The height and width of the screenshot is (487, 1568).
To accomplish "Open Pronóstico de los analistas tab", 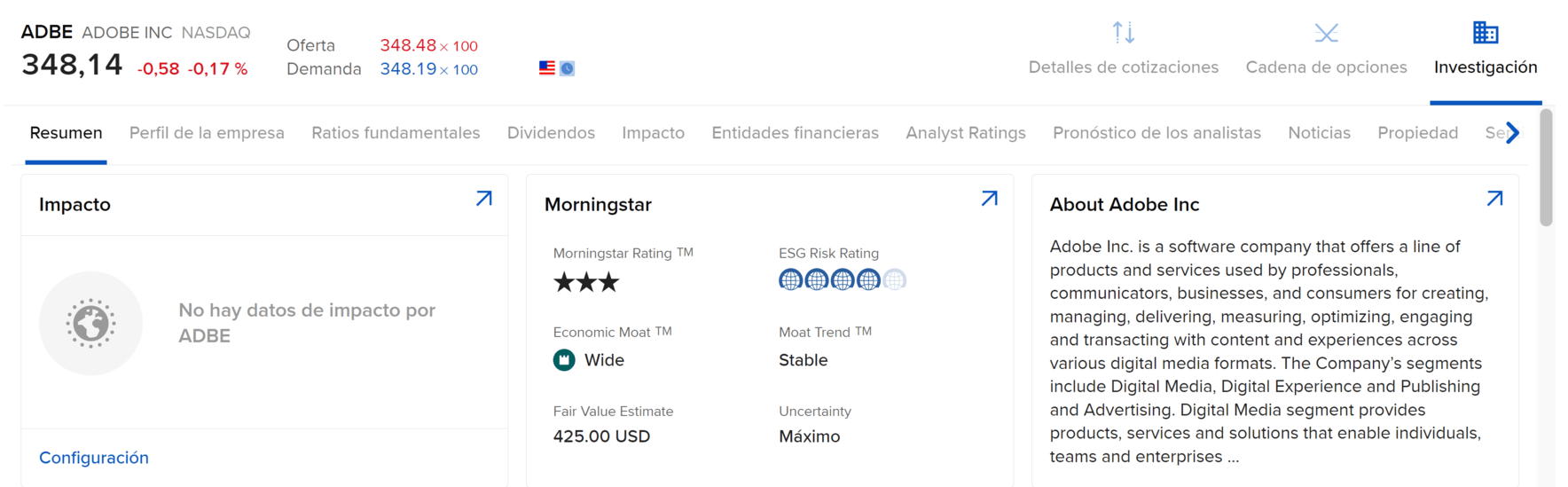I will (x=1156, y=133).
